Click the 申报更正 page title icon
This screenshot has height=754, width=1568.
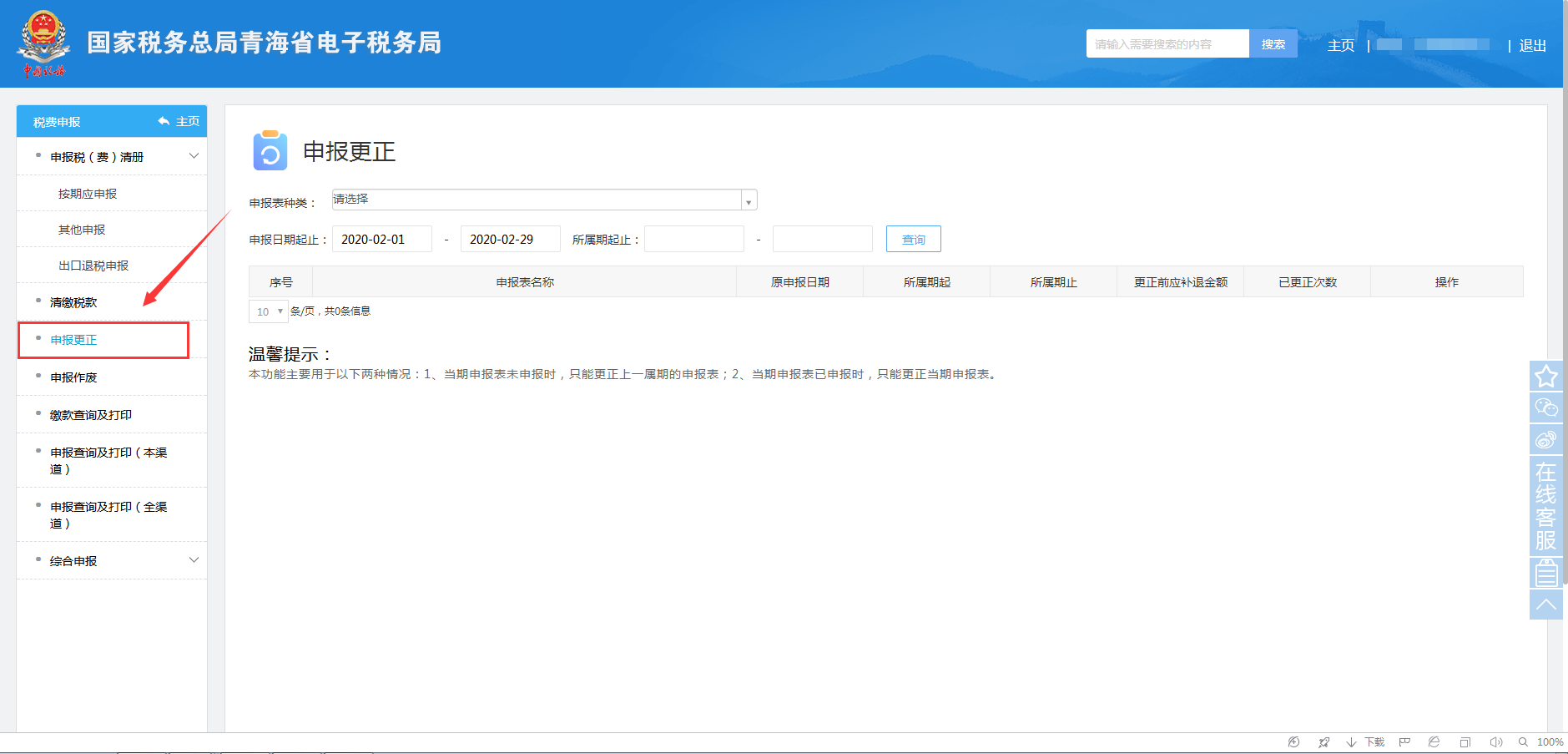270,151
